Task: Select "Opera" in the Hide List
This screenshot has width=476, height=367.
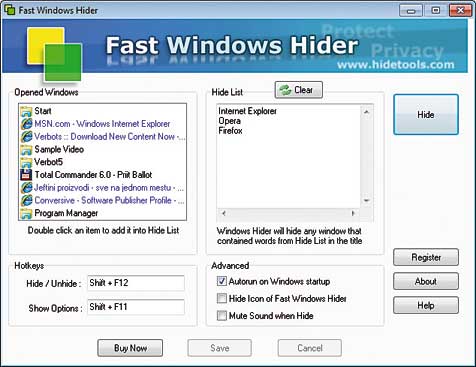Action: tap(229, 121)
